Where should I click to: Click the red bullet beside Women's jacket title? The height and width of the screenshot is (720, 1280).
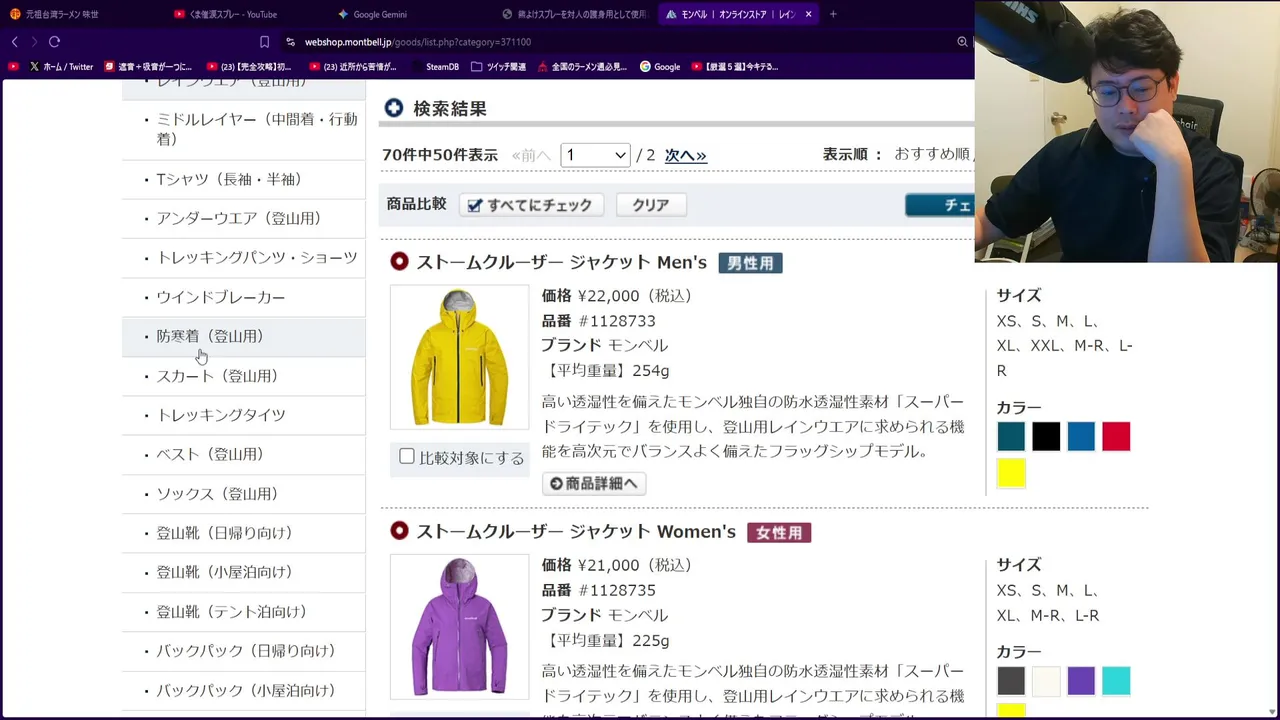tap(399, 531)
